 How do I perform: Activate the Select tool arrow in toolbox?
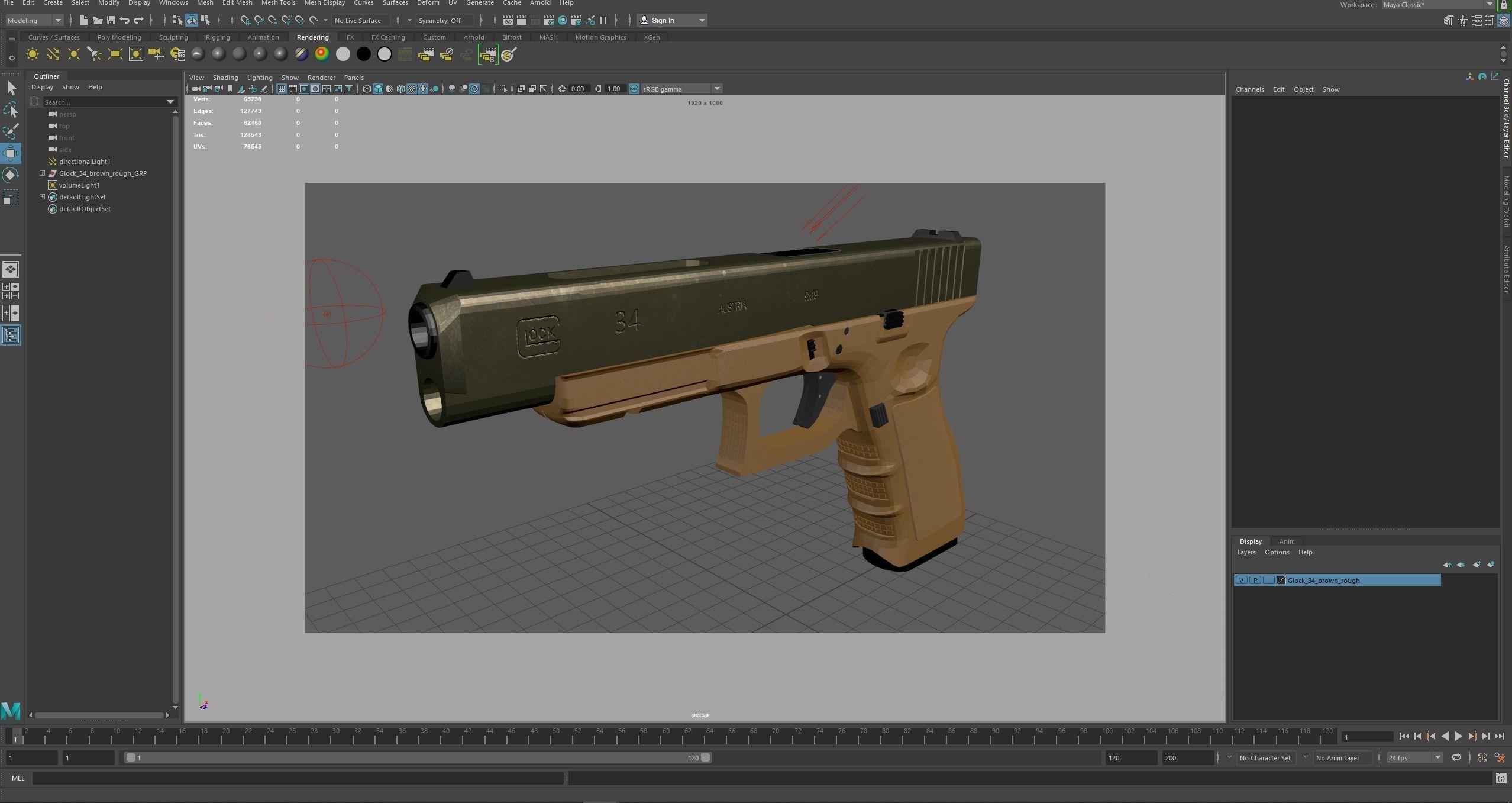point(11,88)
